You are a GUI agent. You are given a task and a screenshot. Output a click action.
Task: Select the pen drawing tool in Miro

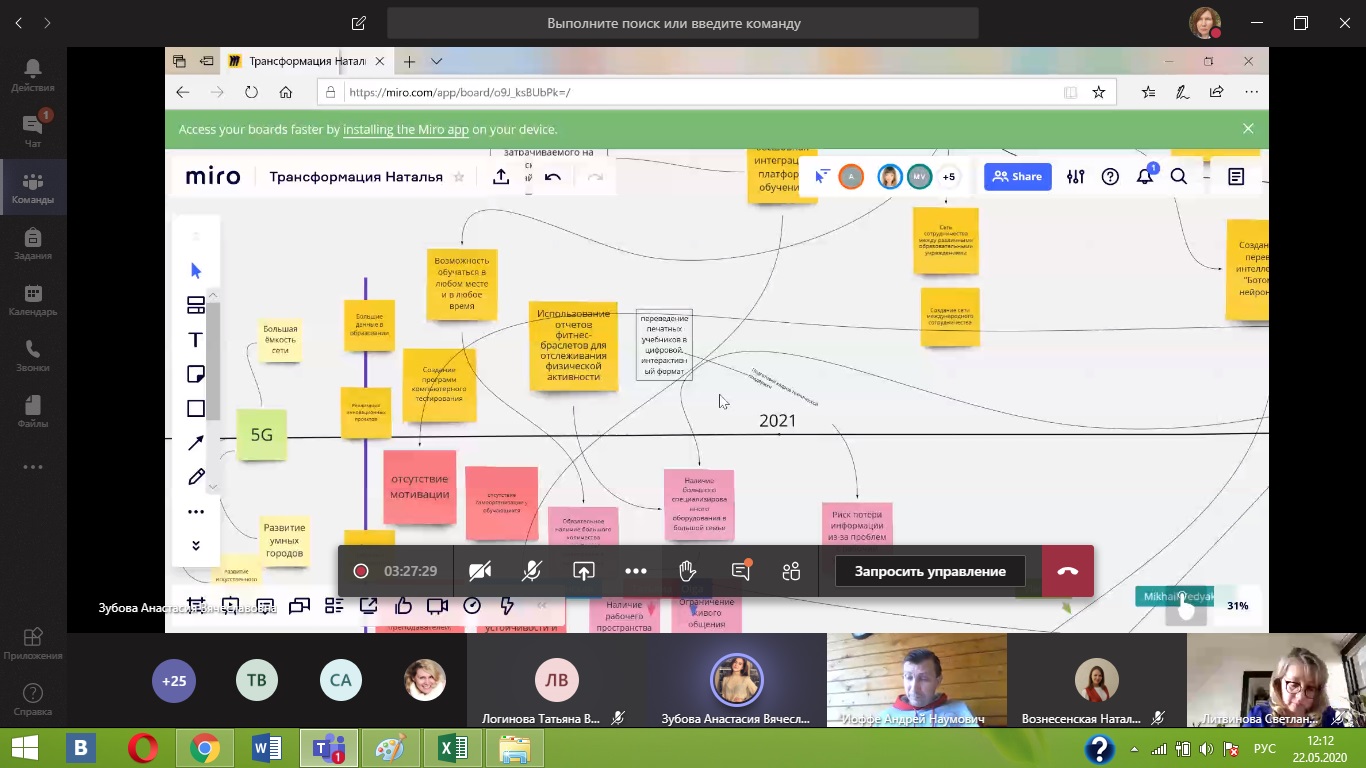pyautogui.click(x=196, y=477)
